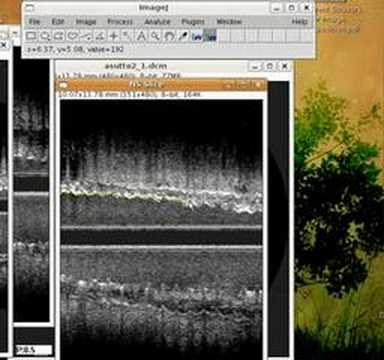Select the Freehand selection tool

73,35
